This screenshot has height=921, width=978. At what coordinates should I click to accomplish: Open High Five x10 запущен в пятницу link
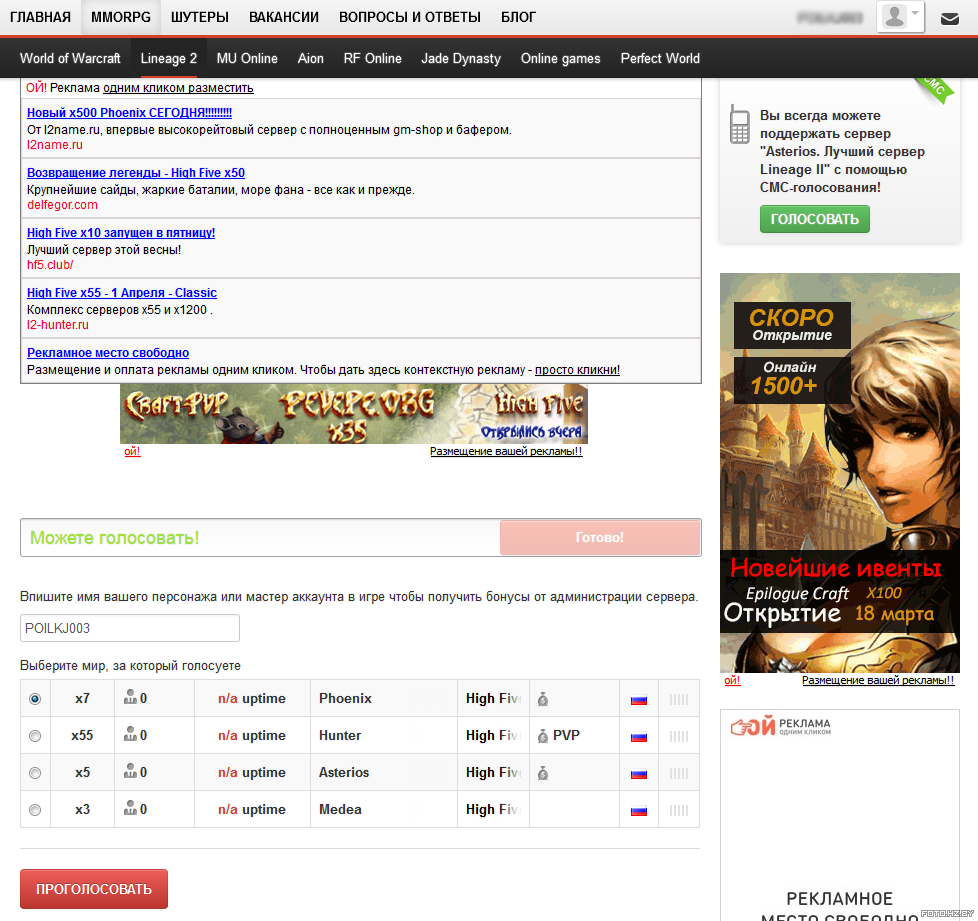pyautogui.click(x=121, y=233)
